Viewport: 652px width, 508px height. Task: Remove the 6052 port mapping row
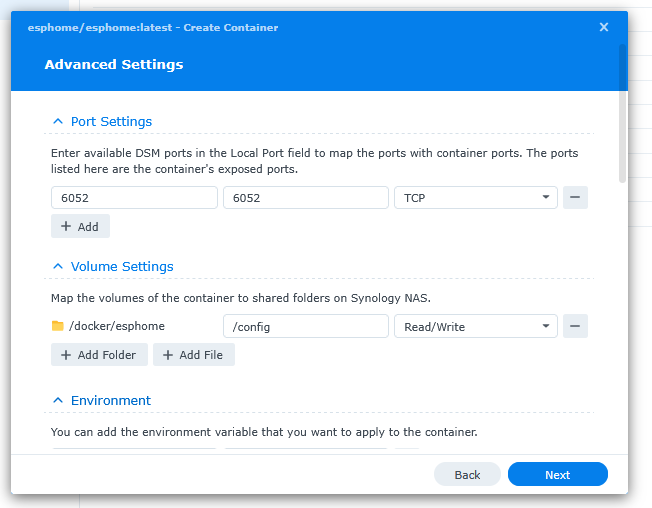(x=575, y=197)
